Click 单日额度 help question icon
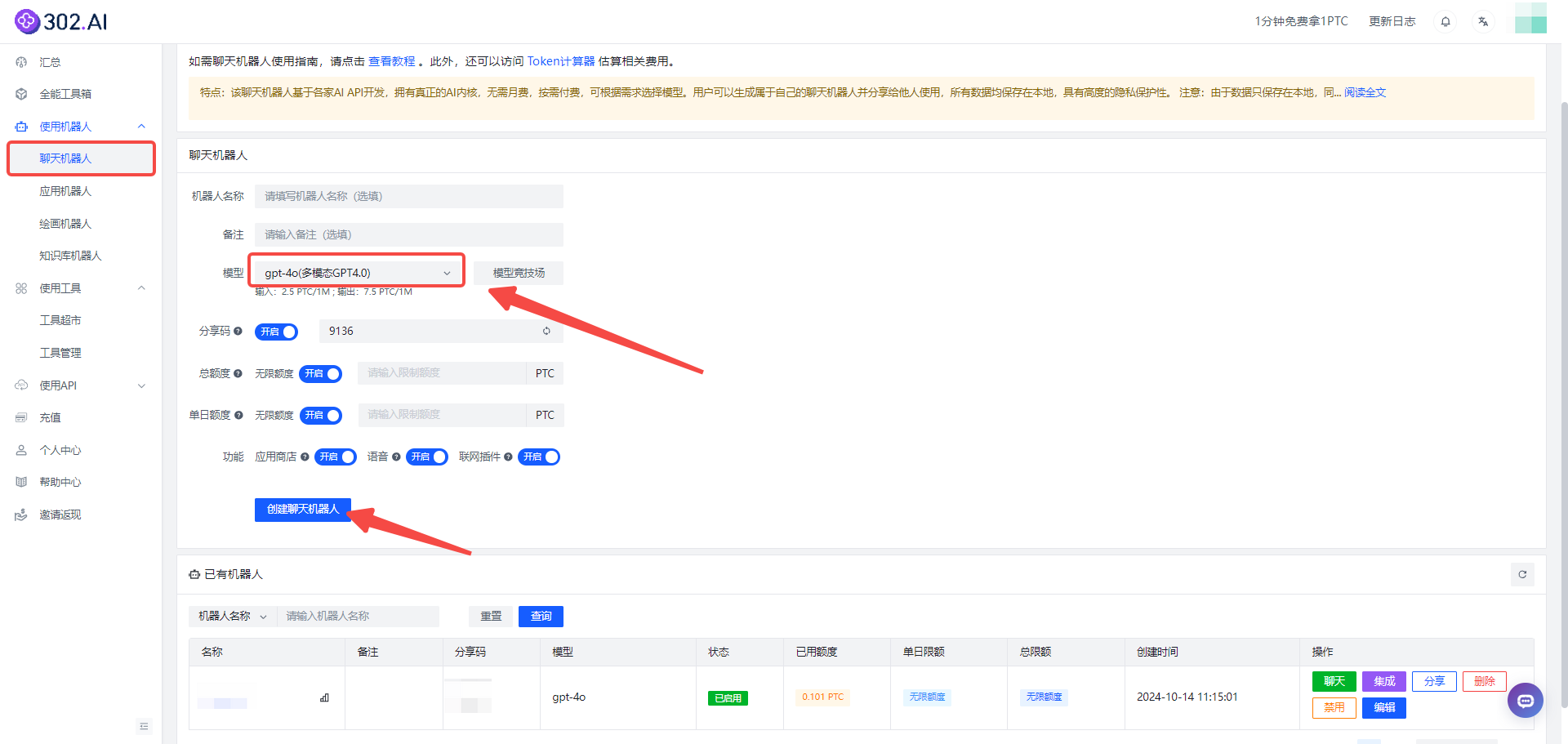The height and width of the screenshot is (744, 1568). coord(238,415)
